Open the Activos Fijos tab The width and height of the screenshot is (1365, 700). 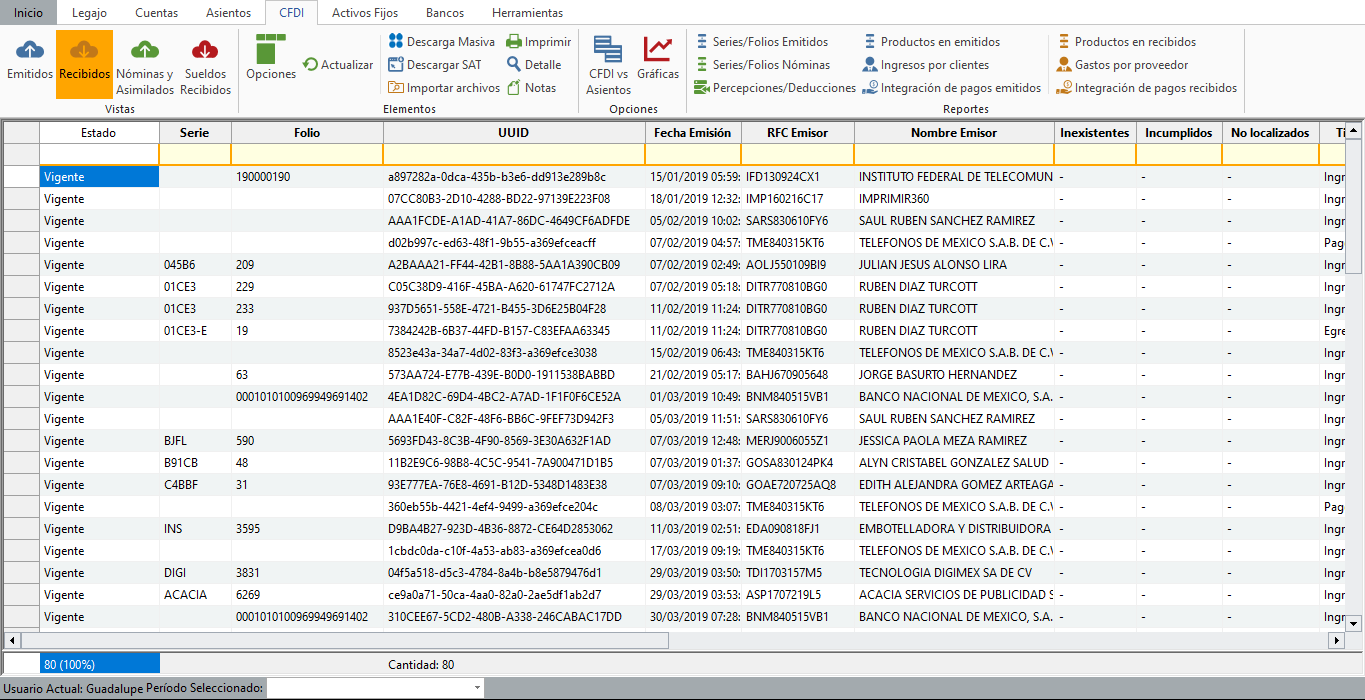tap(364, 13)
